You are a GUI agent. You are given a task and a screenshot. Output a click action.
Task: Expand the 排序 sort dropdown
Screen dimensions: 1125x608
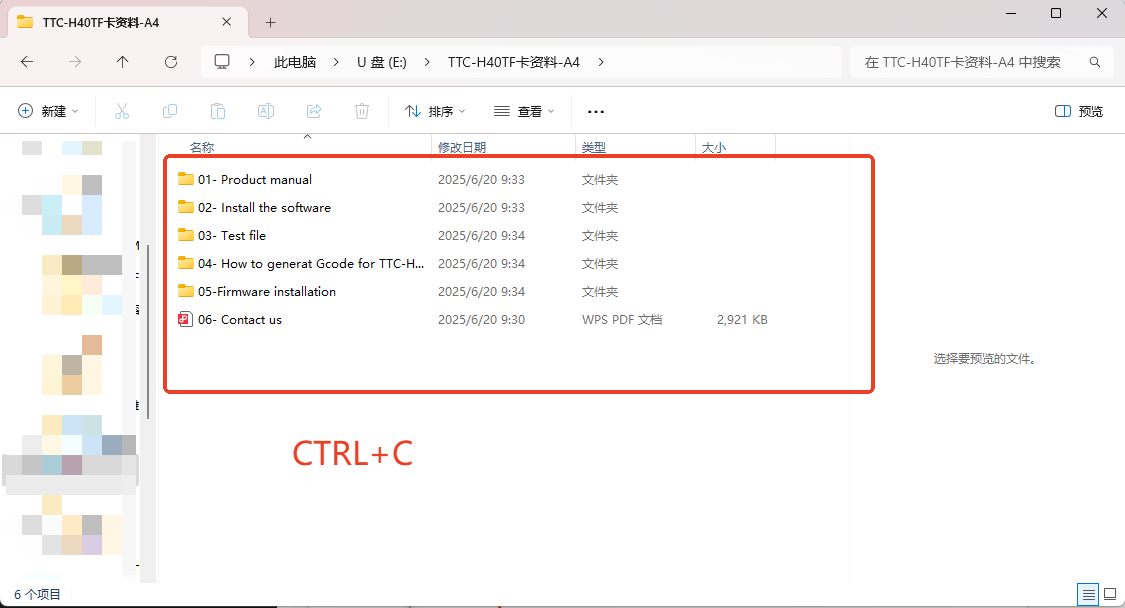click(x=435, y=111)
